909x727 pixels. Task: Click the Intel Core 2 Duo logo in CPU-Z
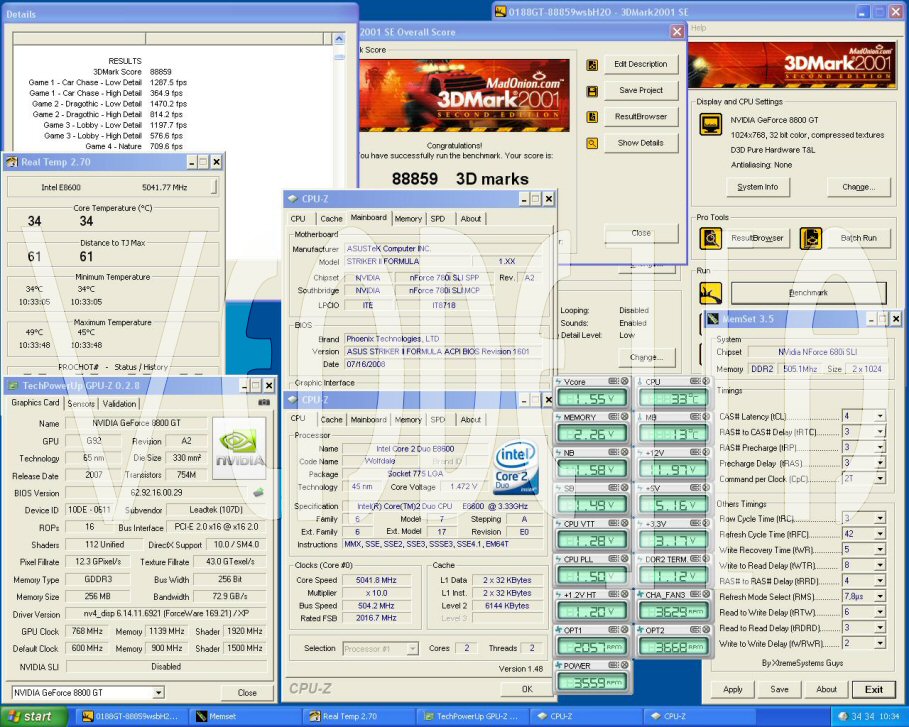[515, 469]
